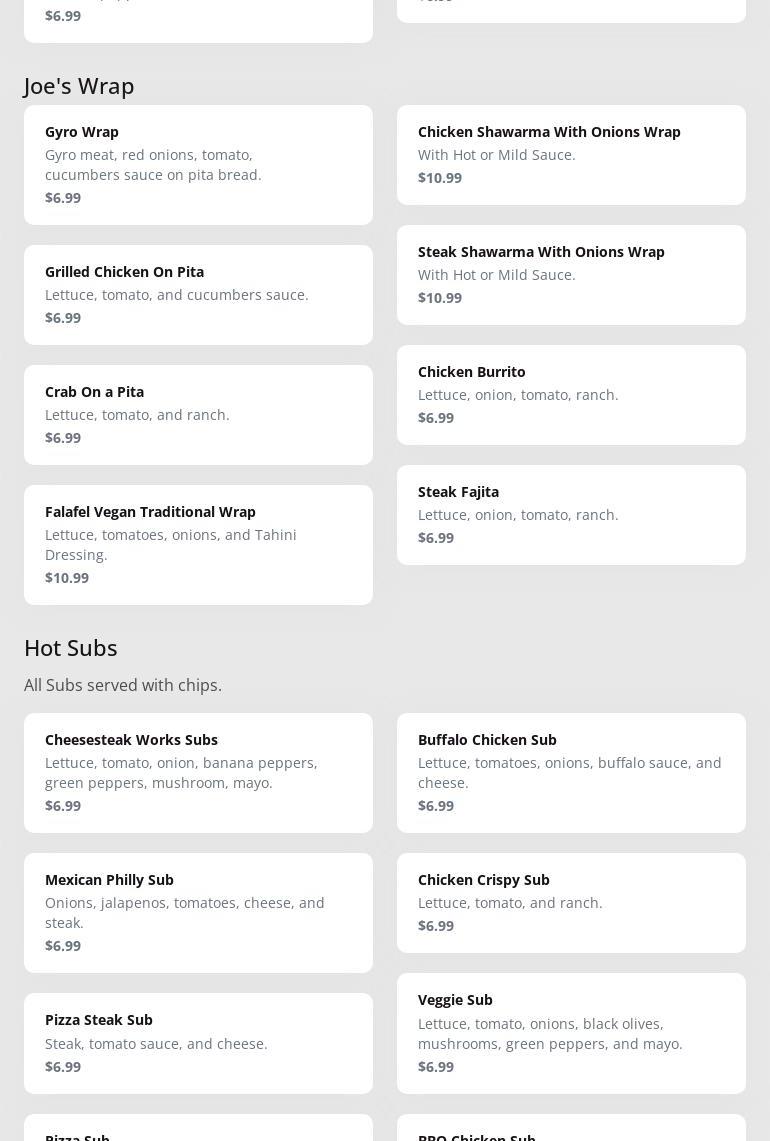The width and height of the screenshot is (770, 1141).
Task: Select the Gyro Wrap menu item
Action: pos(198,164)
